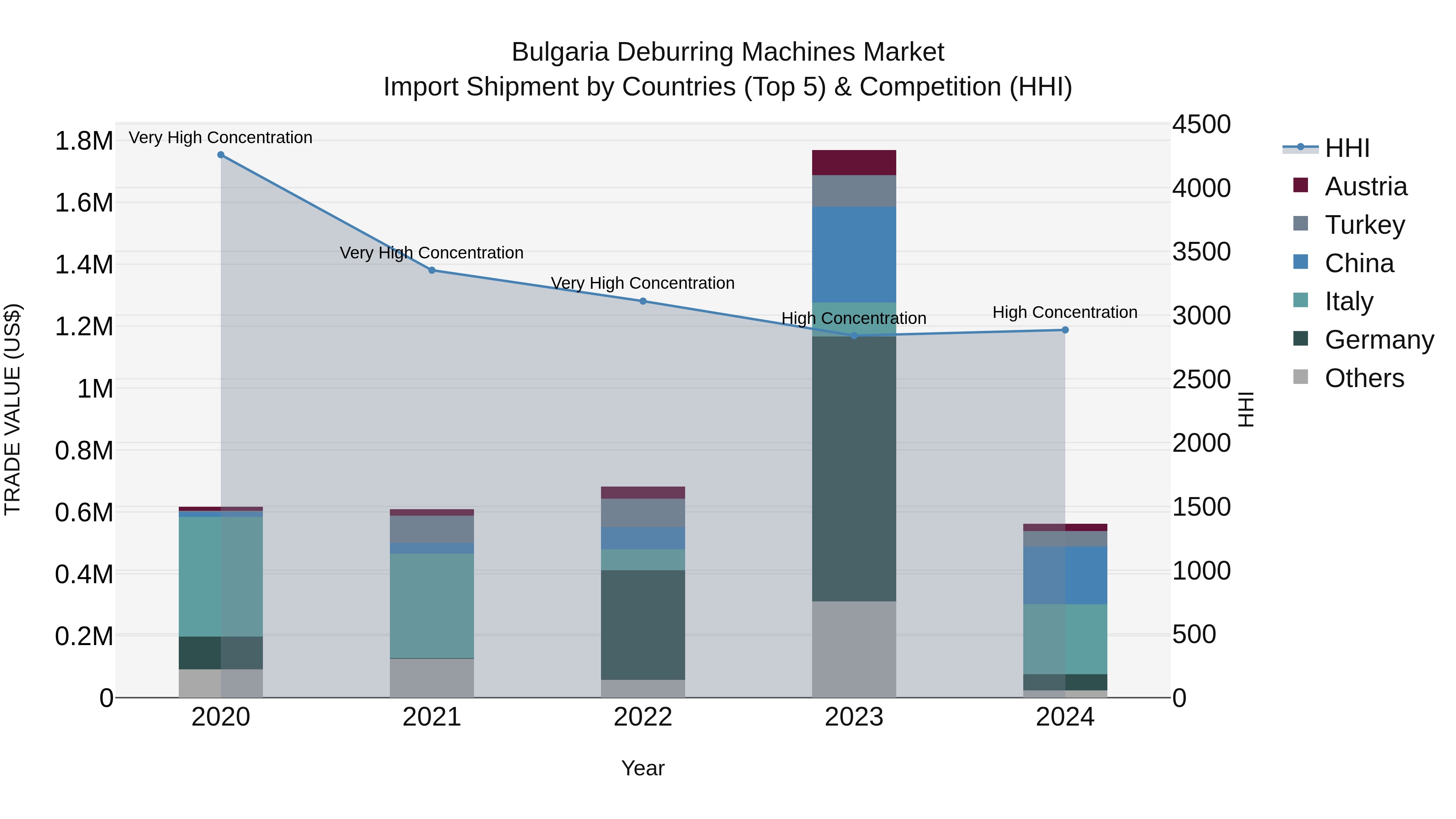The image size is (1456, 819).
Task: Select the 2022 HHI data point
Action: 643,301
